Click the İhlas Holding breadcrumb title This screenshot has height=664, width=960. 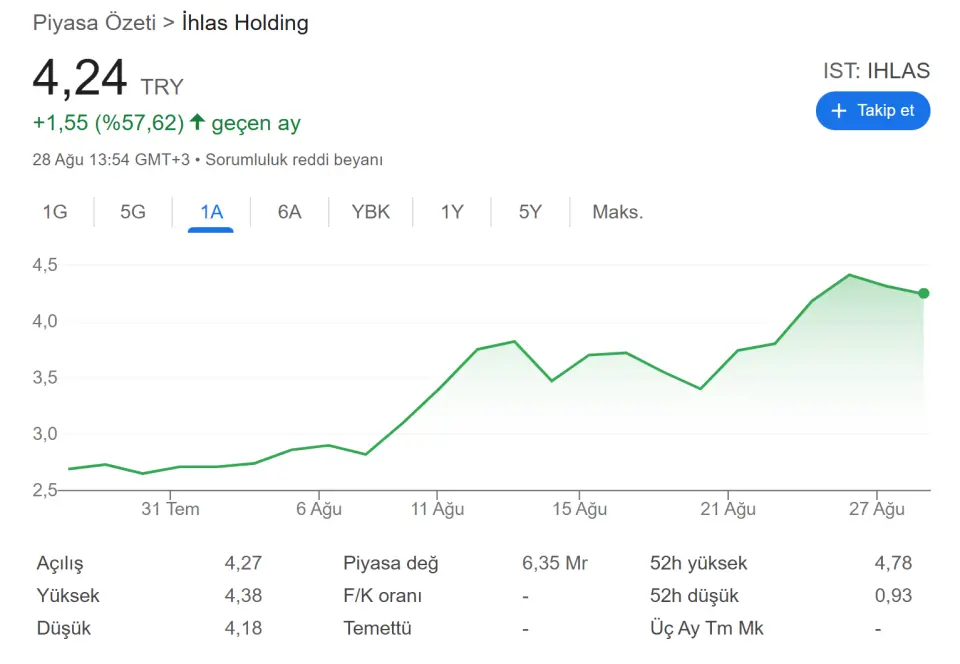pos(245,23)
